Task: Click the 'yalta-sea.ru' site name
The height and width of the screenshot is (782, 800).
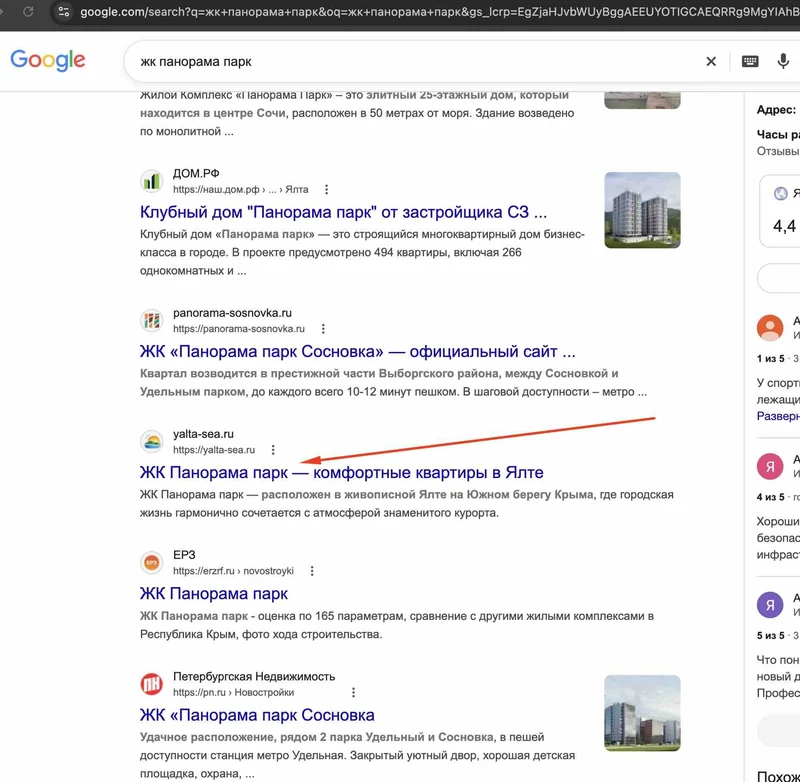Action: pos(203,434)
